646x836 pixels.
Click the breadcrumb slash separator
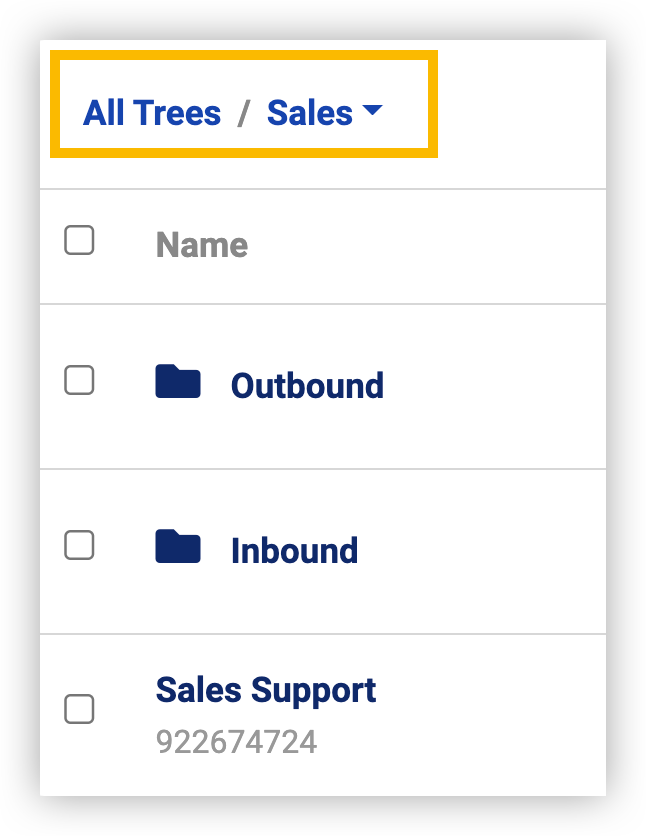(244, 113)
